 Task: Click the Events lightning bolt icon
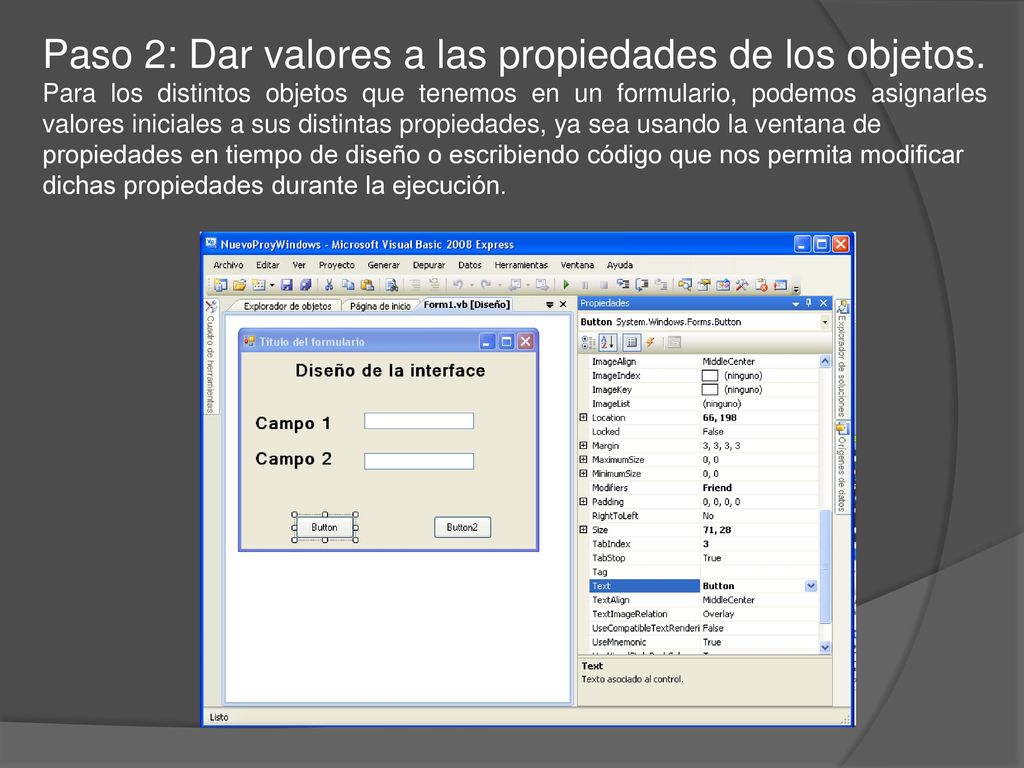point(650,342)
